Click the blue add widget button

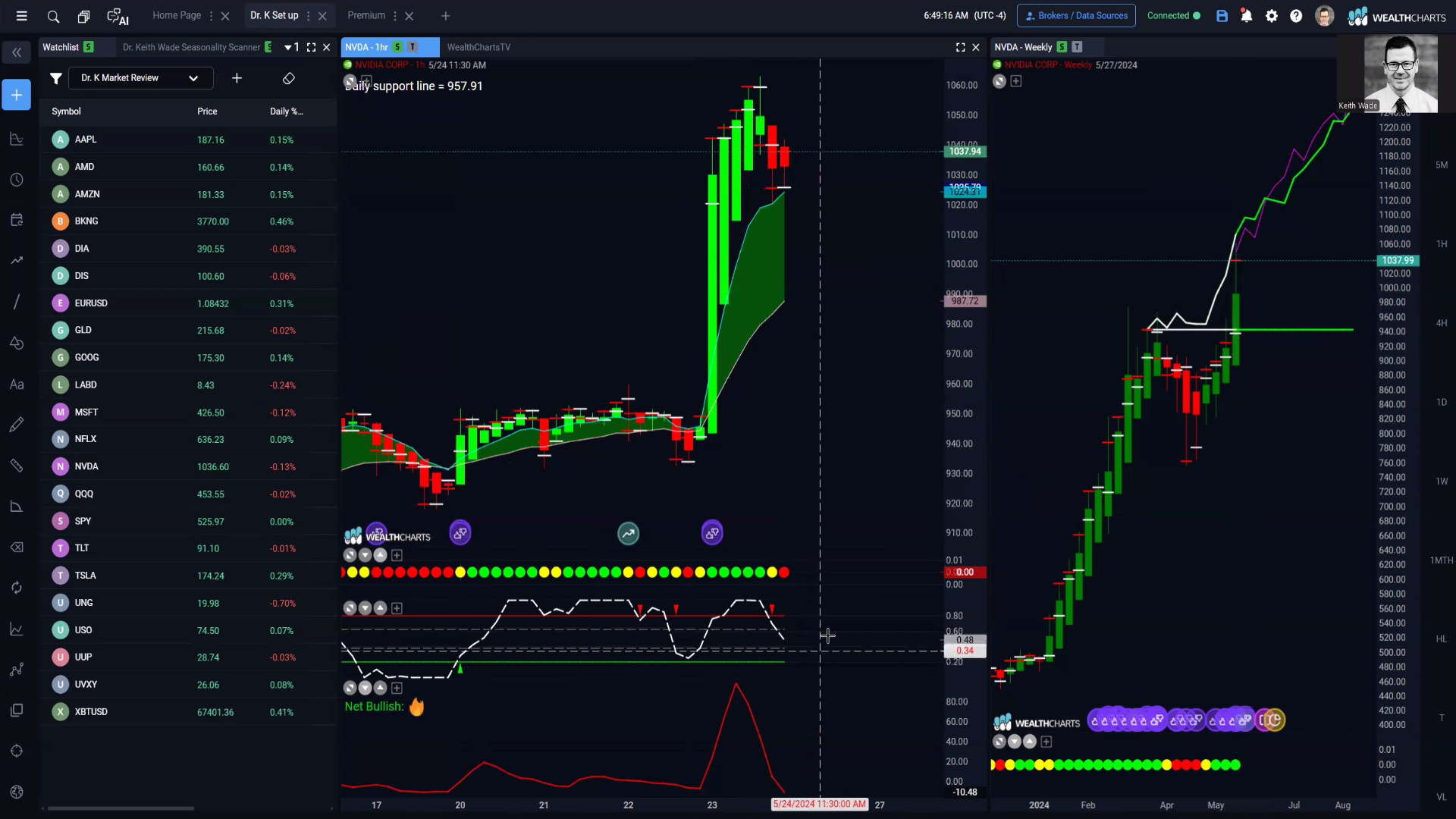pos(16,95)
